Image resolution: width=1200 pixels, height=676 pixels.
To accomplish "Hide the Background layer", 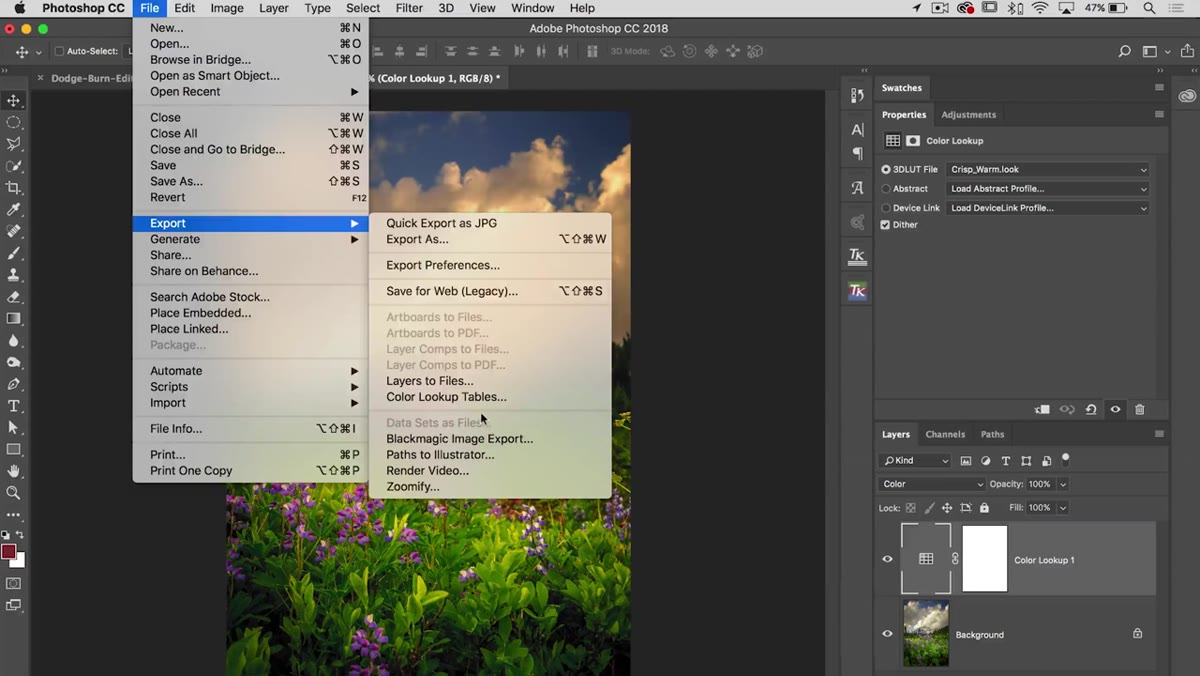I will pyautogui.click(x=887, y=634).
